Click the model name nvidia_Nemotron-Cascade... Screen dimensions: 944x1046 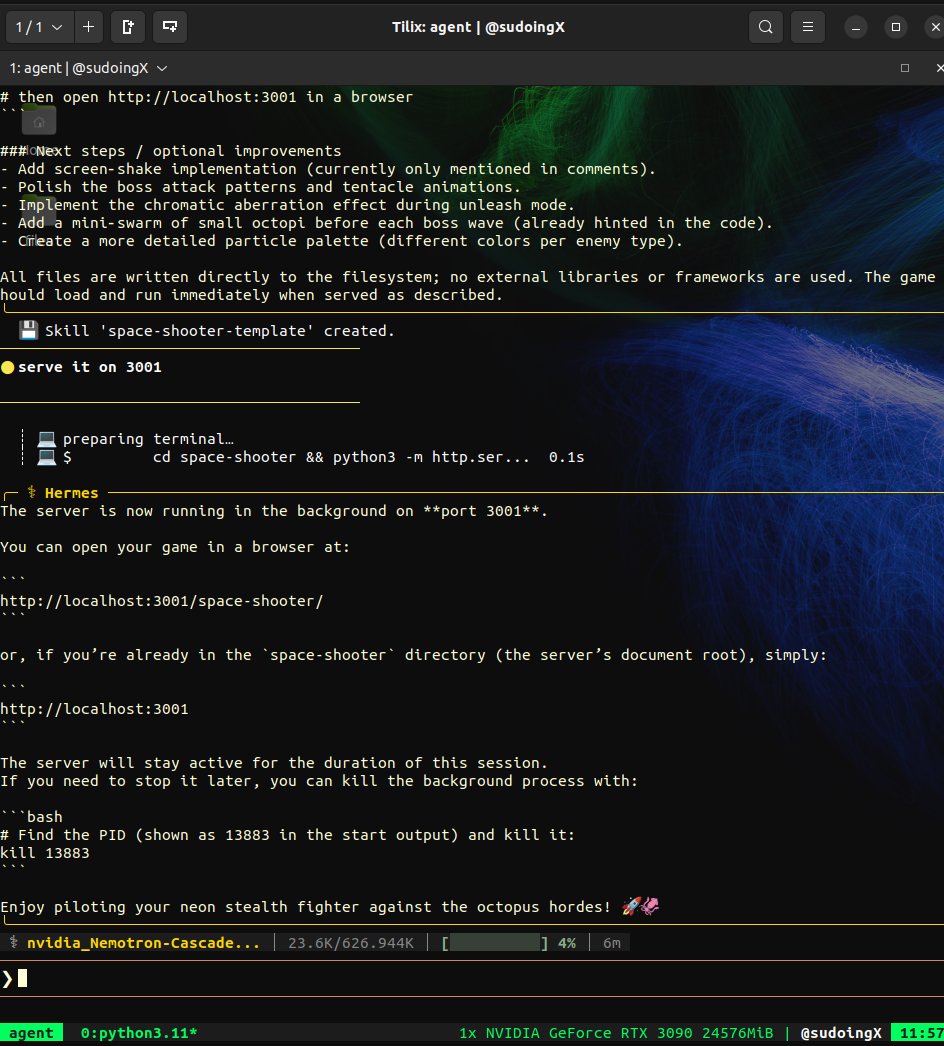(143, 943)
